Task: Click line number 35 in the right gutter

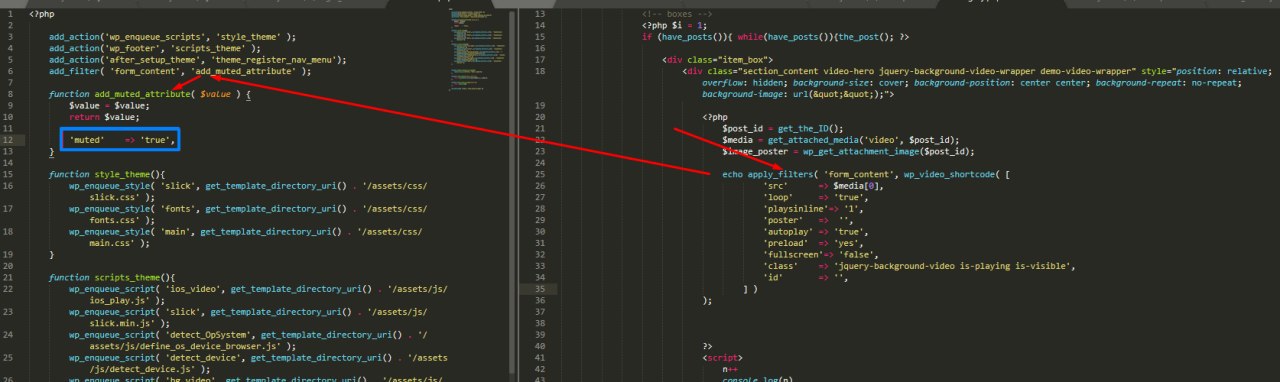Action: coord(539,289)
